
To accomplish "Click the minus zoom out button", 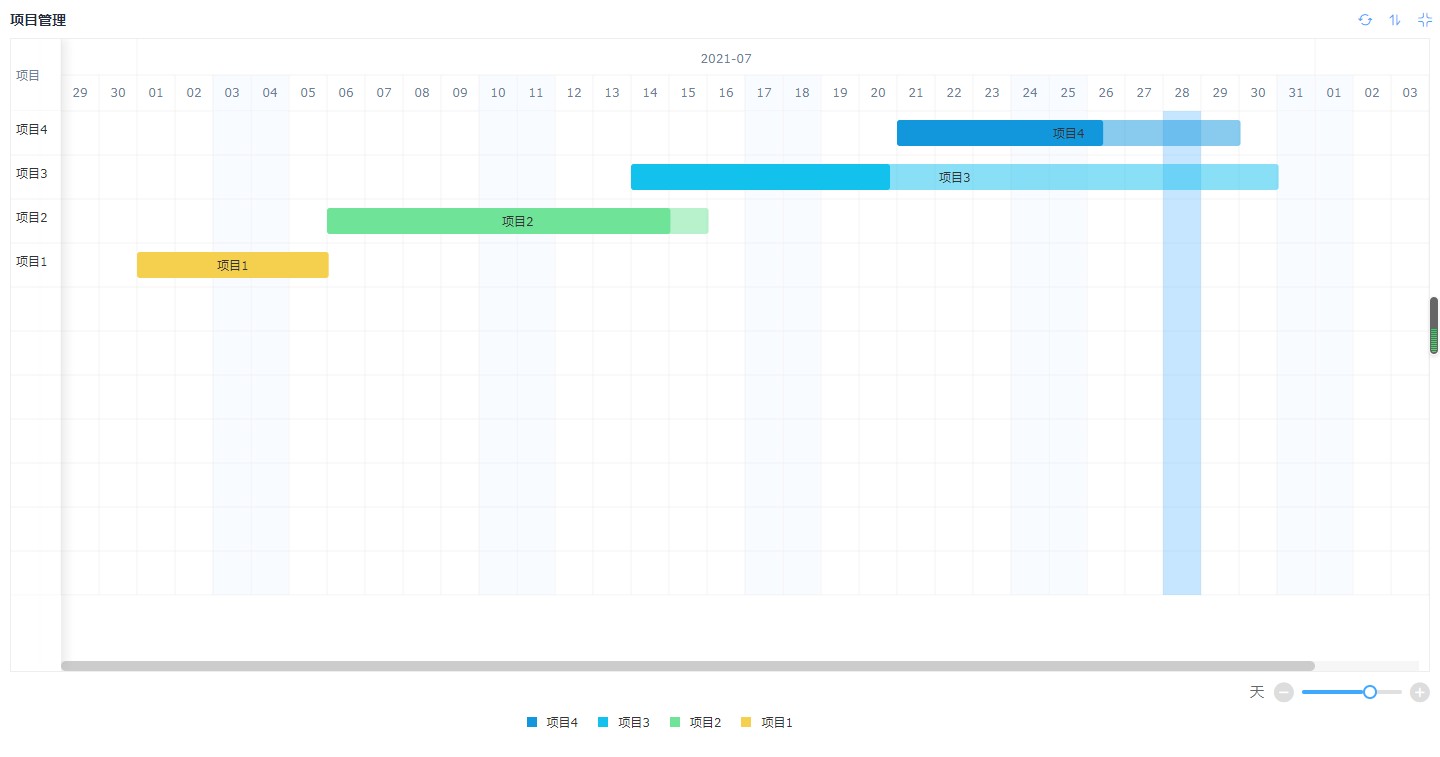I will (x=1284, y=692).
